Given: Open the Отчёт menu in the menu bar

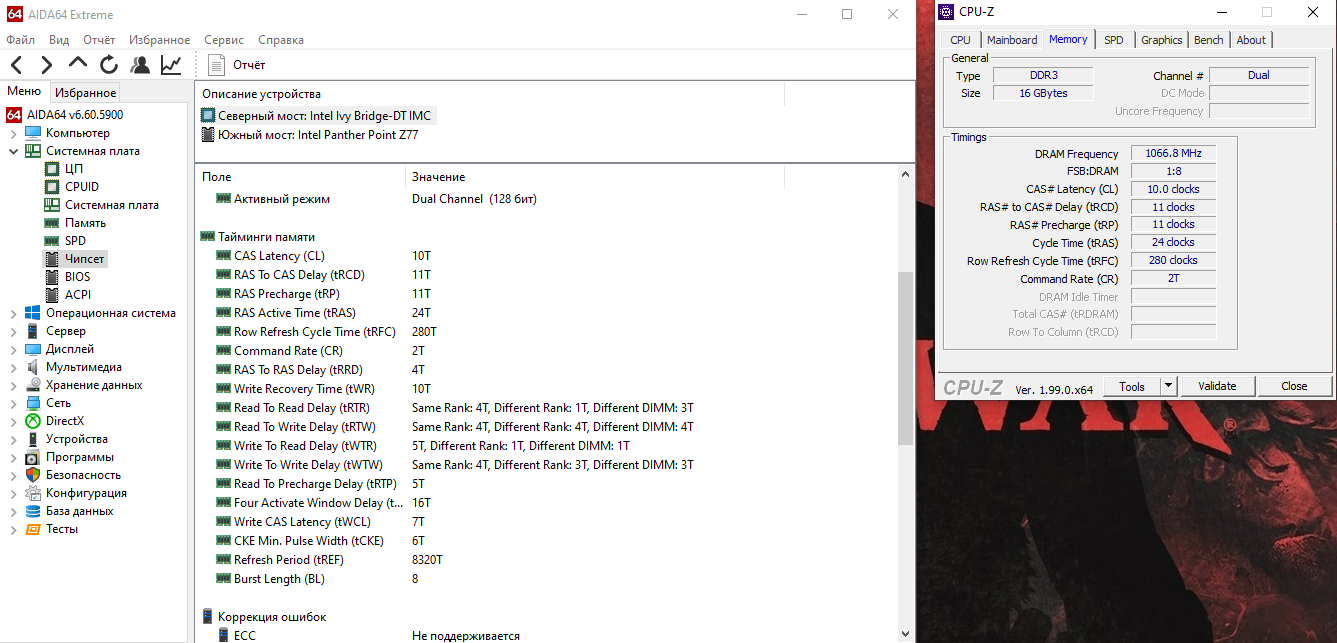Looking at the screenshot, I should pyautogui.click(x=99, y=40).
